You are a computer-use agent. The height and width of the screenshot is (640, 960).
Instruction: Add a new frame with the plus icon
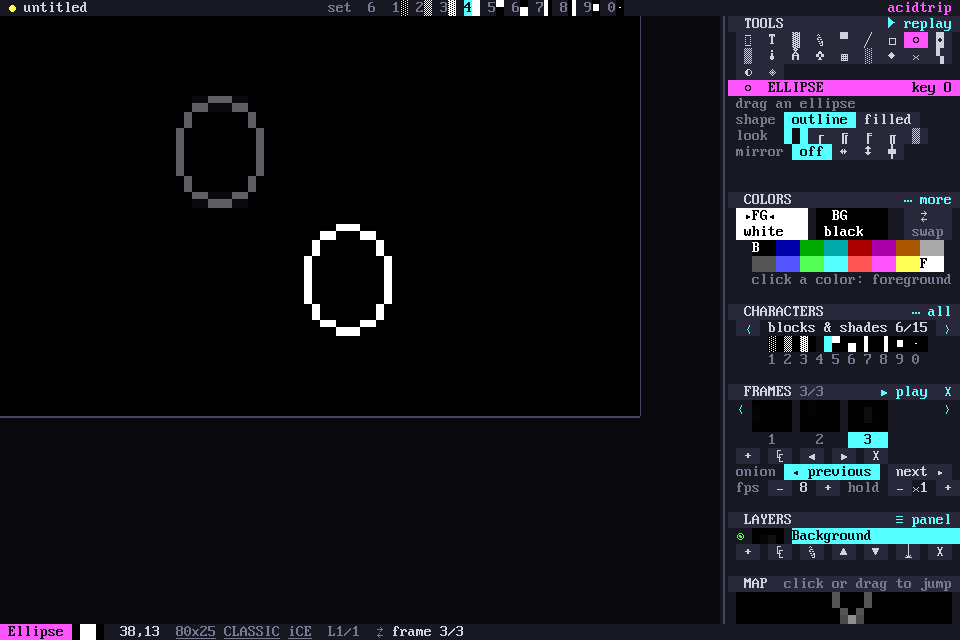[748, 456]
